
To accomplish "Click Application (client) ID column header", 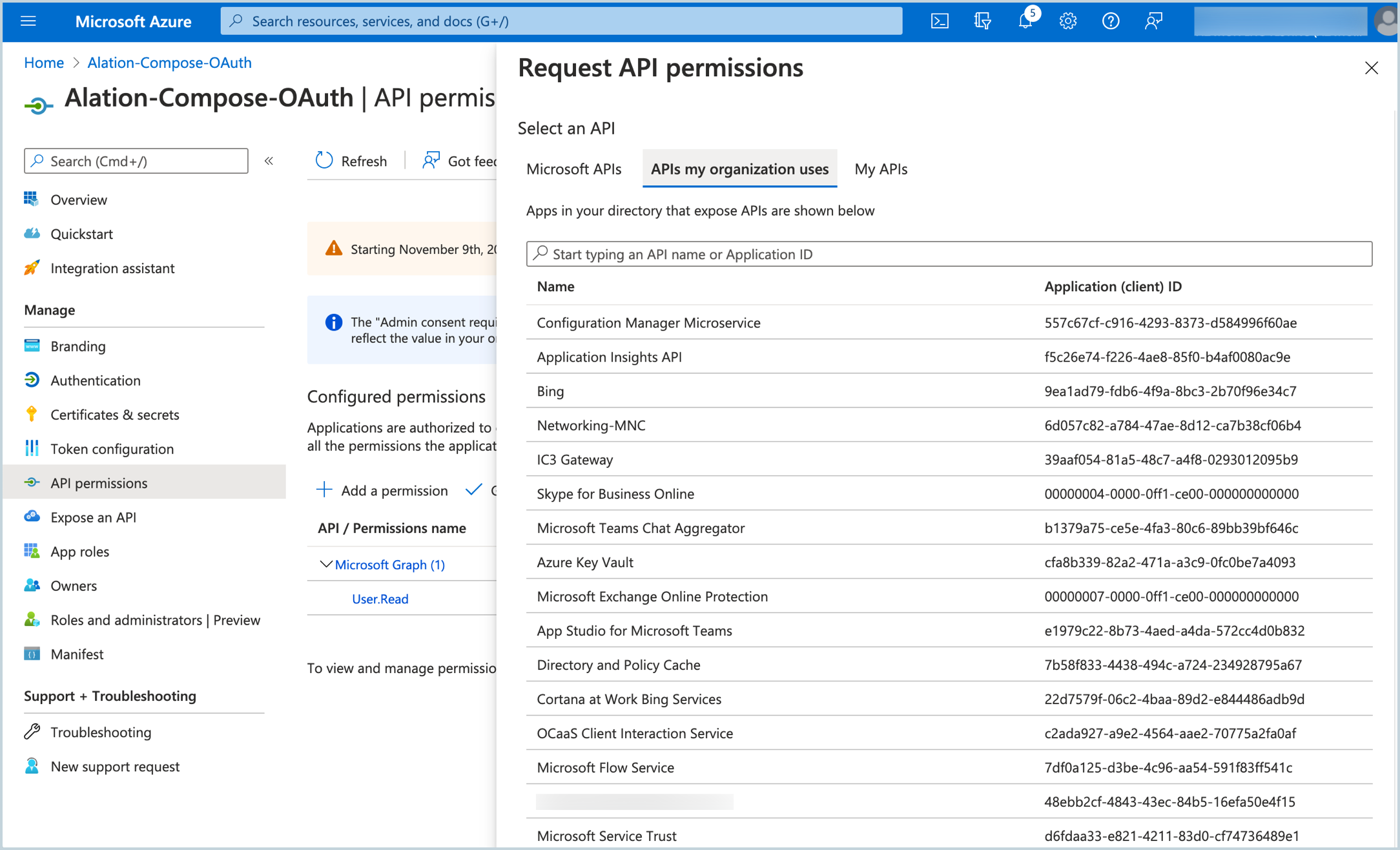I will (1113, 286).
